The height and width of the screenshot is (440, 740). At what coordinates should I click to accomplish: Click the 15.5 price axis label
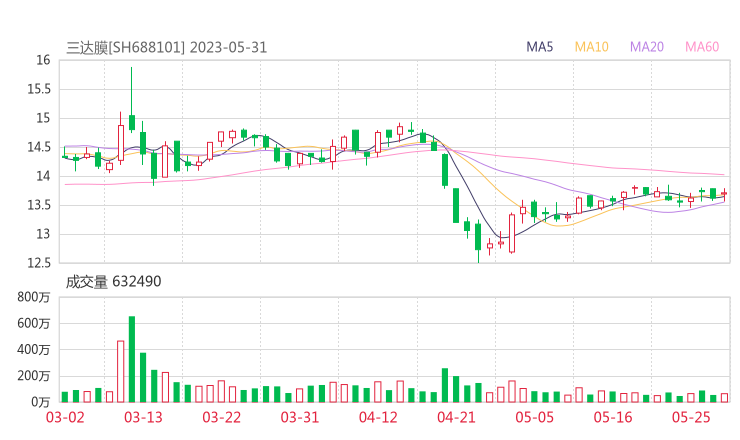(39, 89)
